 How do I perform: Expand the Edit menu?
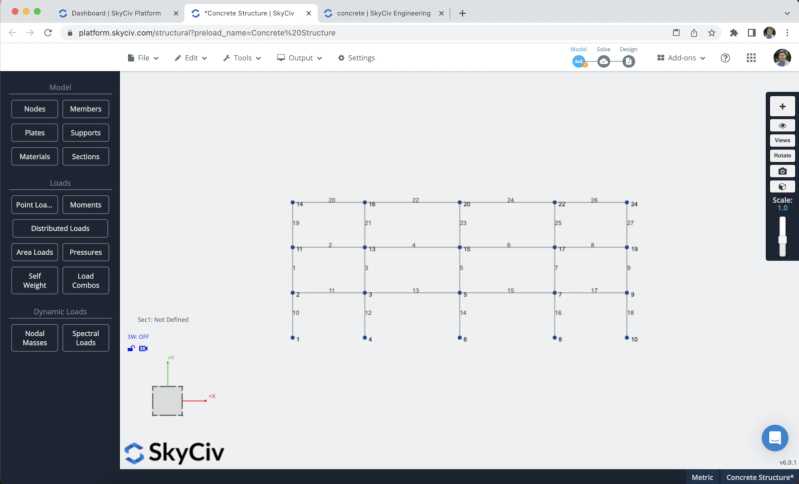click(x=191, y=58)
